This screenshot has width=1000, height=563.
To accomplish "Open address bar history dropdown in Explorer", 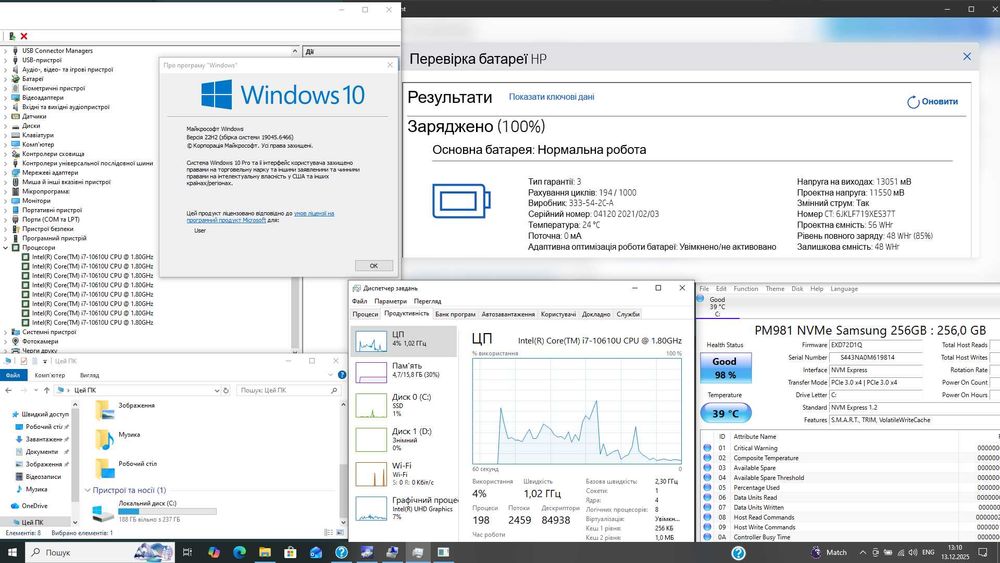I will click(217, 390).
